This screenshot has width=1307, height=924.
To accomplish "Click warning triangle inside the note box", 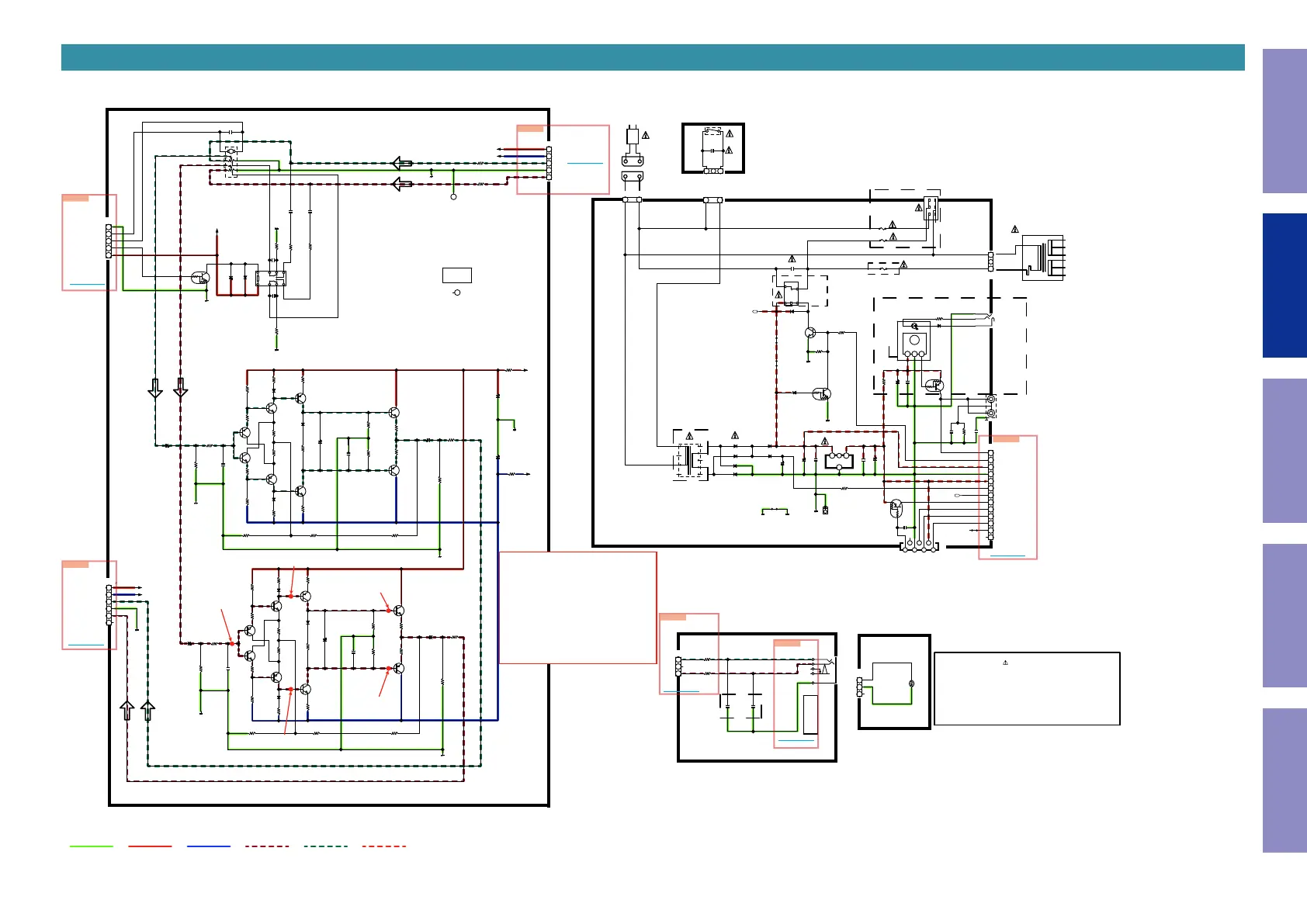I will pyautogui.click(x=1005, y=663).
